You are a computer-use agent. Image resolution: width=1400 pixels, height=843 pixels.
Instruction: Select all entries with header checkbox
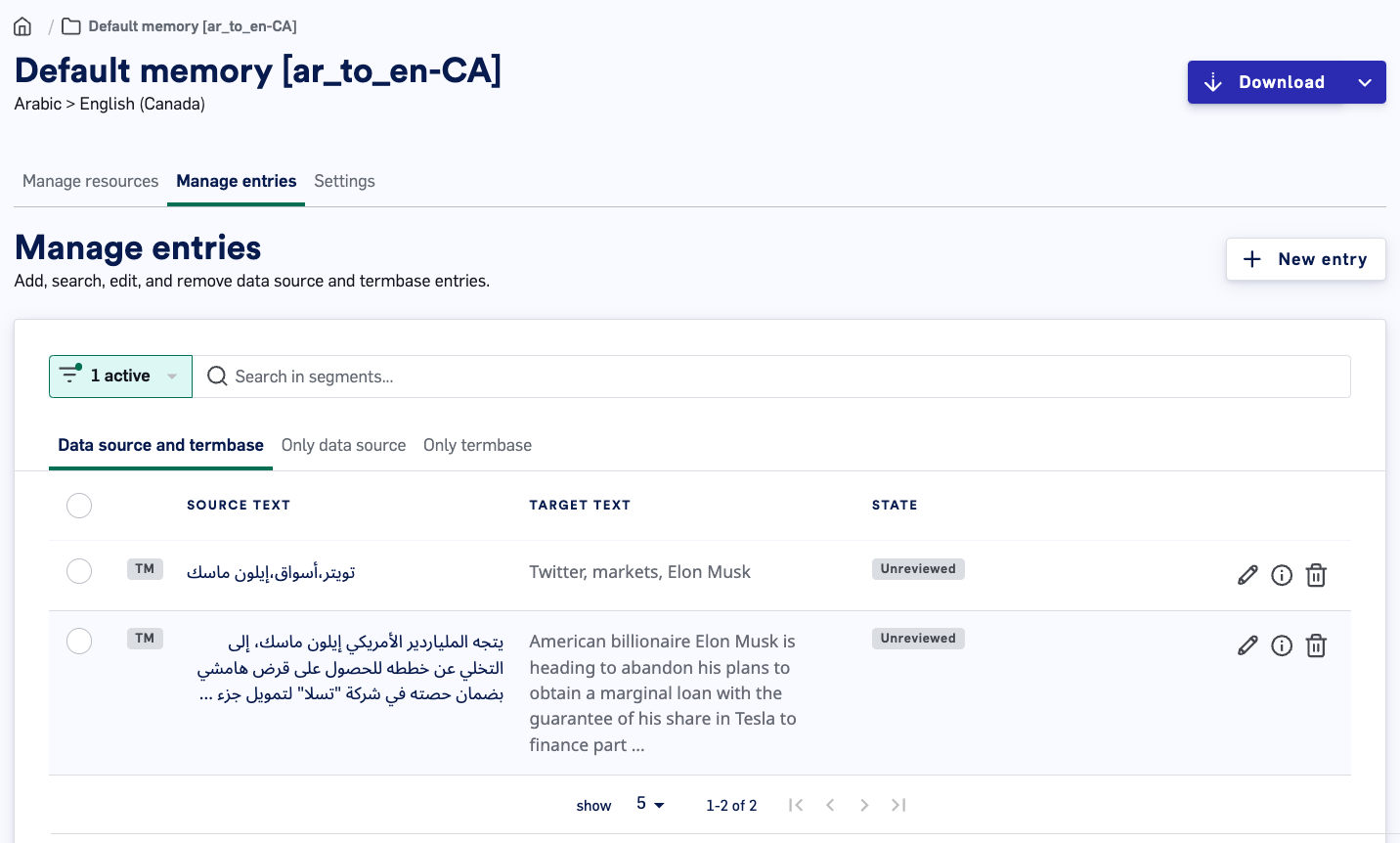[79, 506]
